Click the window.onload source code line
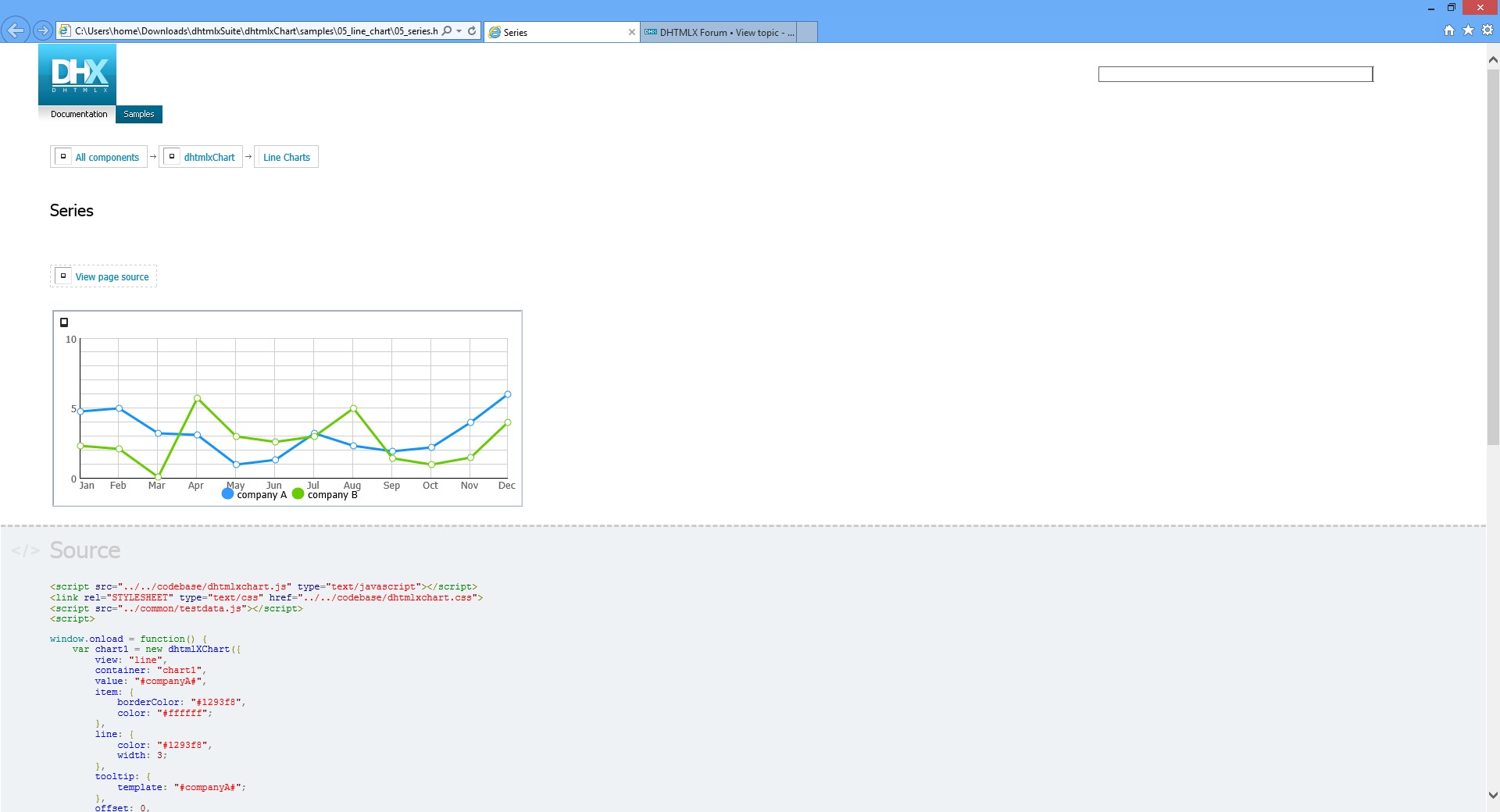1500x812 pixels. 129,639
